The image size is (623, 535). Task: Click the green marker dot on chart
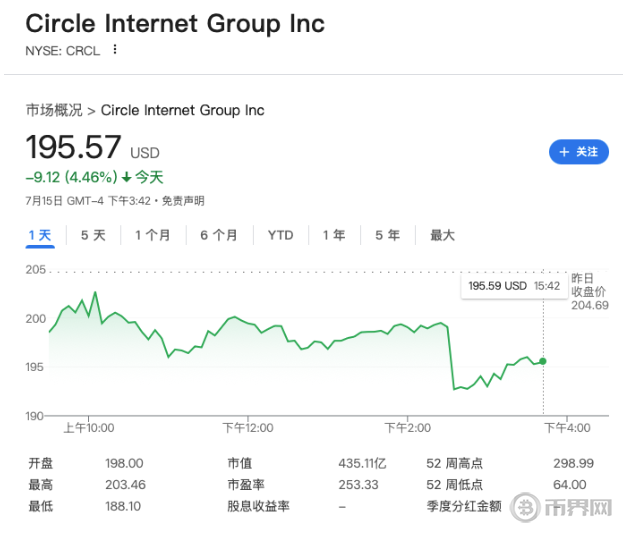pos(543,361)
